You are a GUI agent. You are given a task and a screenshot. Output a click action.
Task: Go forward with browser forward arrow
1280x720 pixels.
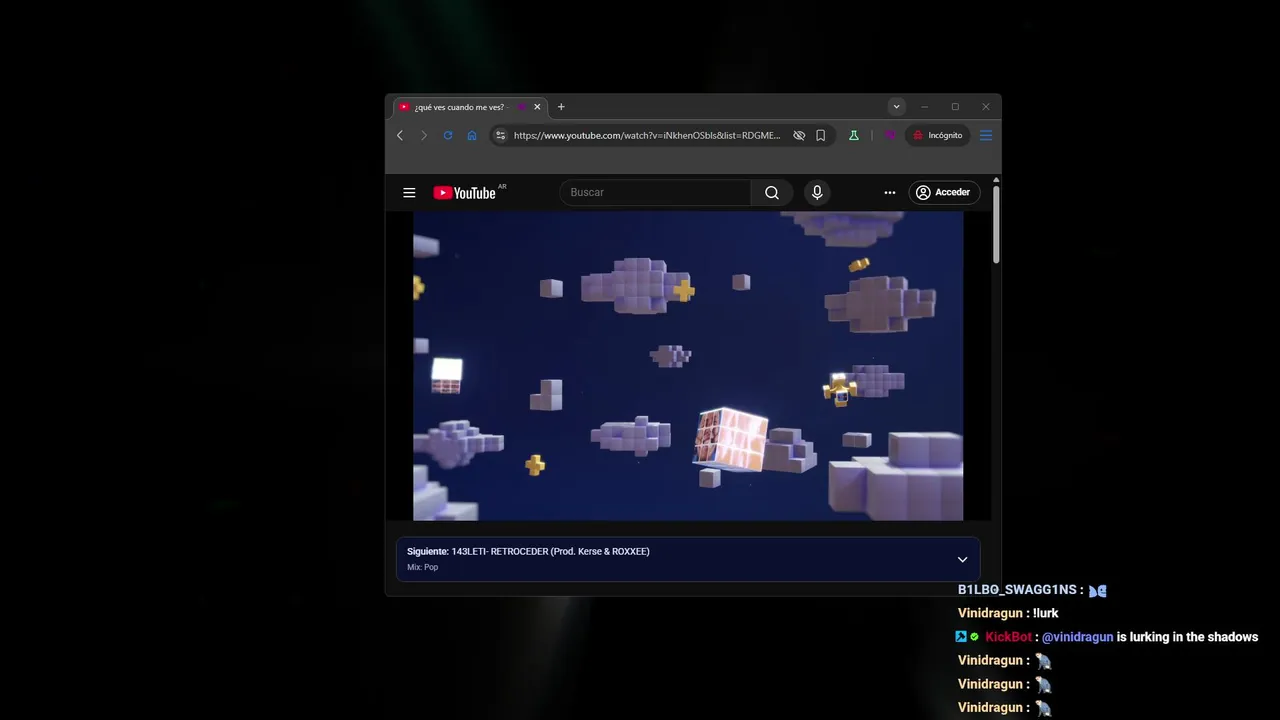pos(424,135)
